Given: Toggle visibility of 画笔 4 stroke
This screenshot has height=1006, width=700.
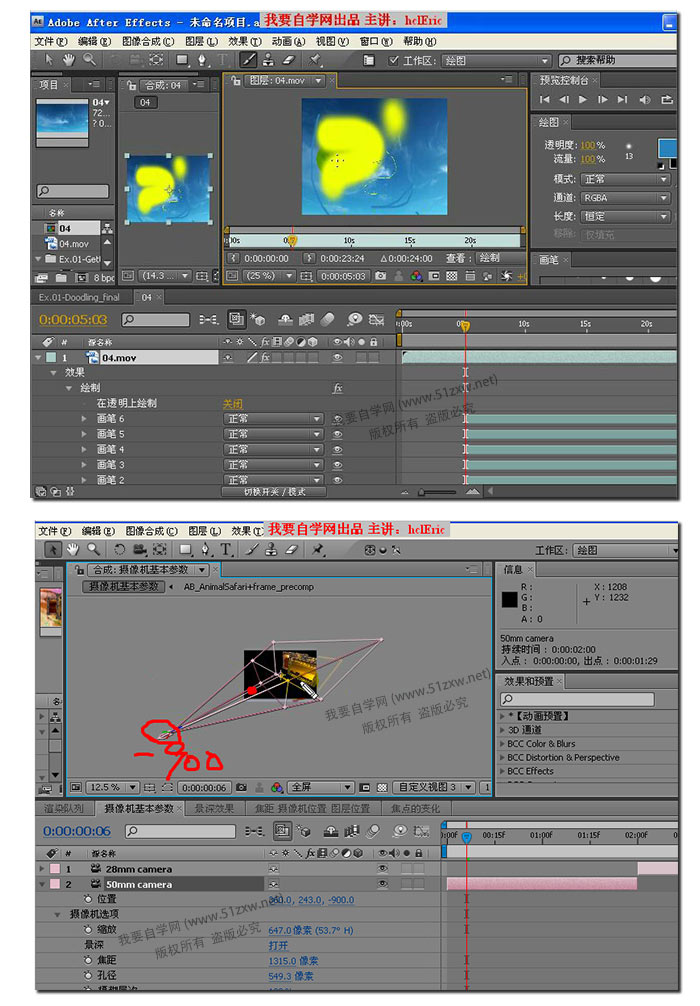Looking at the screenshot, I should pos(337,450).
